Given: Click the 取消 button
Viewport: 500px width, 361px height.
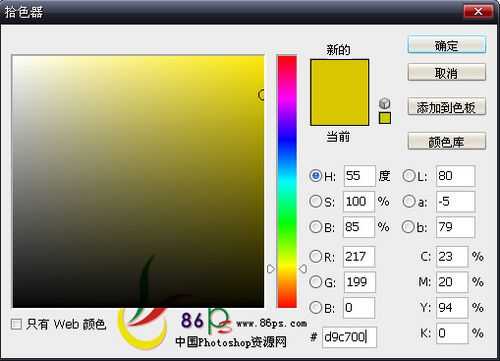Looking at the screenshot, I should point(447,72).
